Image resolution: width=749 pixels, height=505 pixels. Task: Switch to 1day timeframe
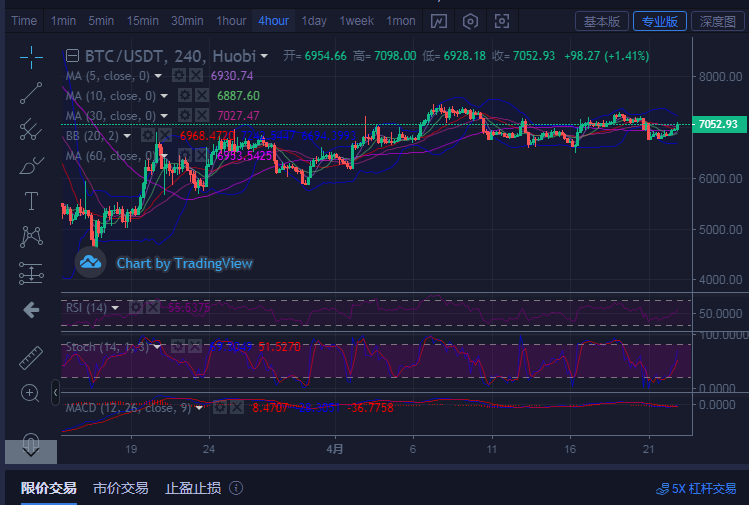[x=314, y=21]
